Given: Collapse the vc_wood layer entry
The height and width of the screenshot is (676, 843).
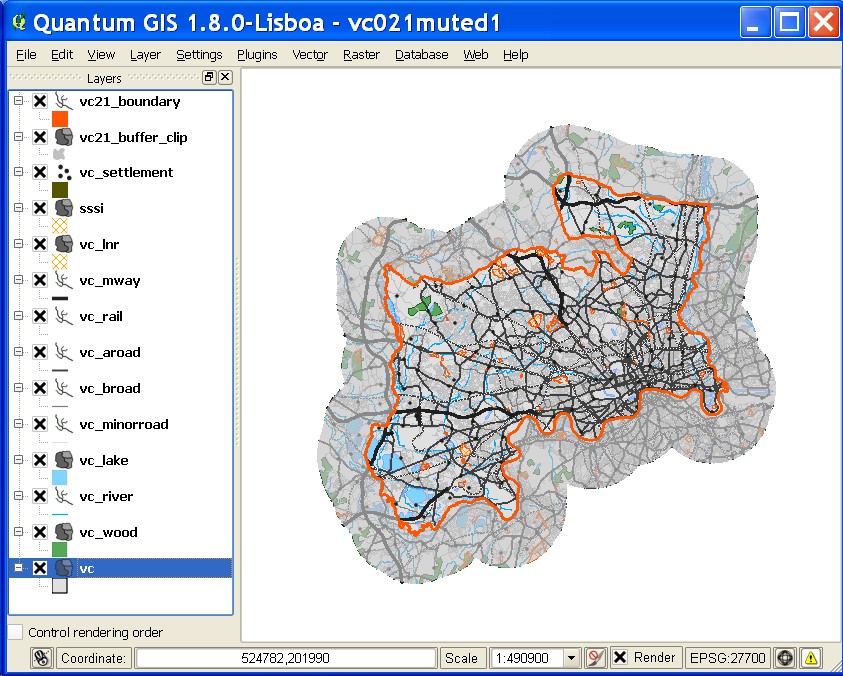Looking at the screenshot, I should coord(17,532).
